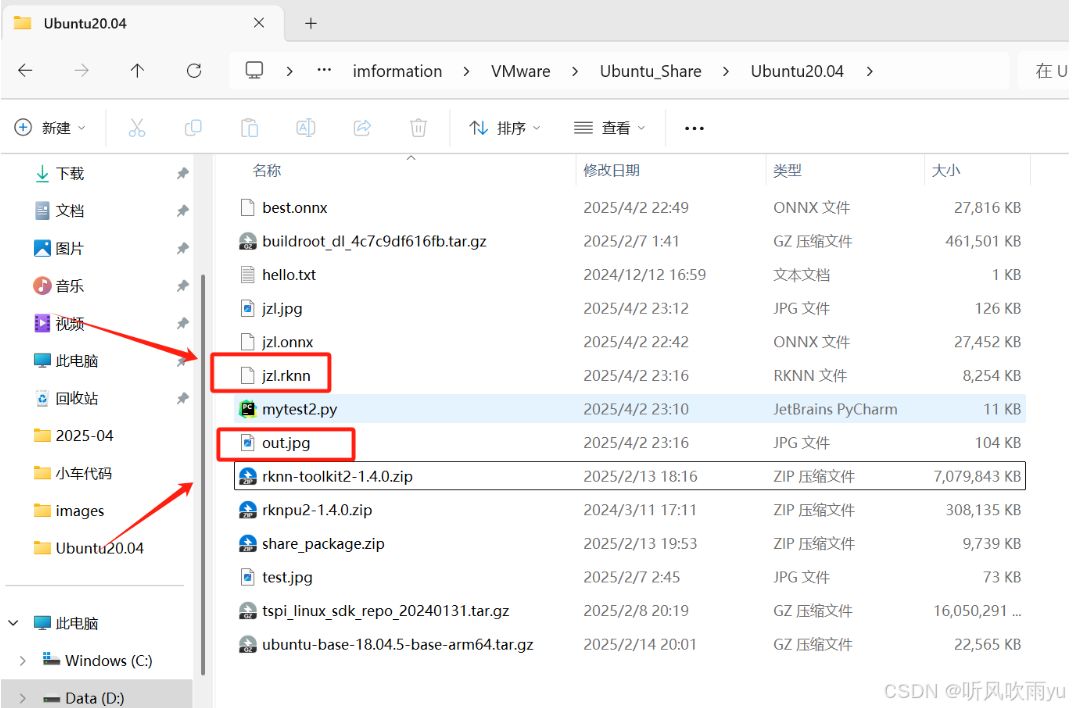Click the Refresh button in navigation bar
1077x708 pixels.
[x=194, y=71]
